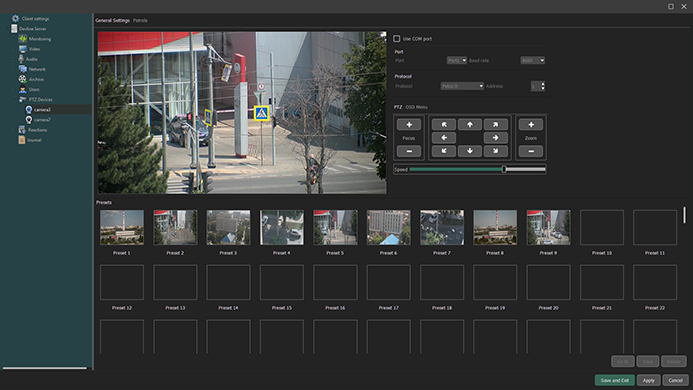Pan camera right with arrow button
The height and width of the screenshot is (390, 693).
[x=495, y=138]
